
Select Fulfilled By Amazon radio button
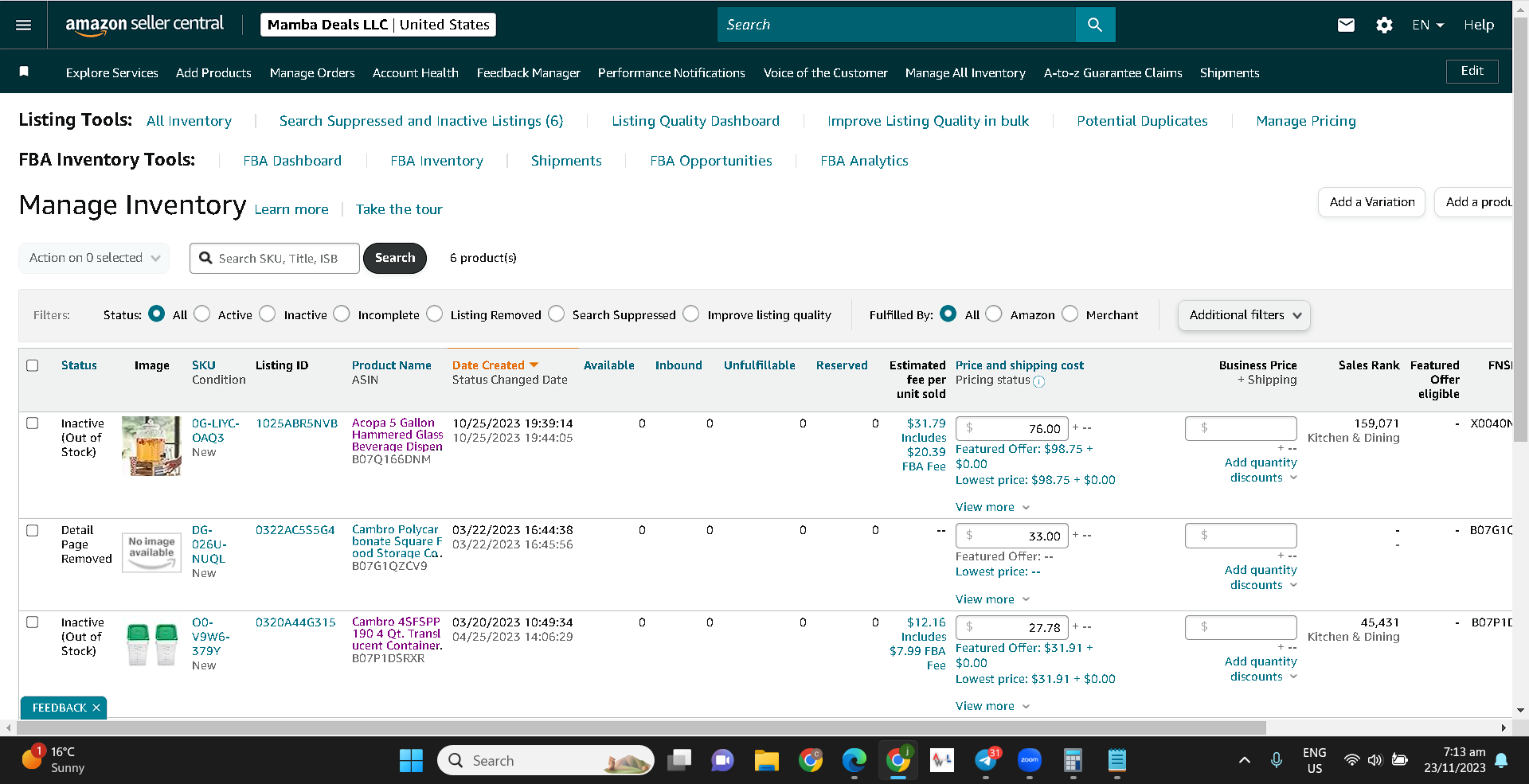point(994,314)
